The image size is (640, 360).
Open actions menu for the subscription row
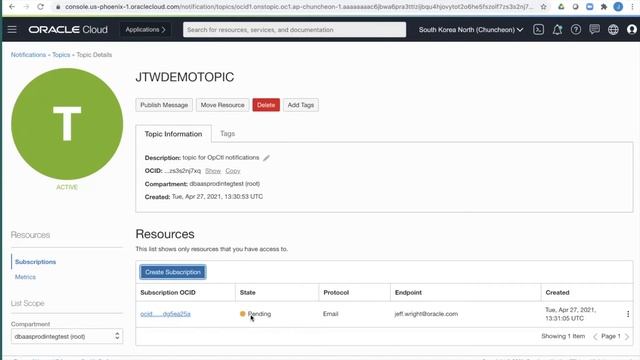coord(628,314)
